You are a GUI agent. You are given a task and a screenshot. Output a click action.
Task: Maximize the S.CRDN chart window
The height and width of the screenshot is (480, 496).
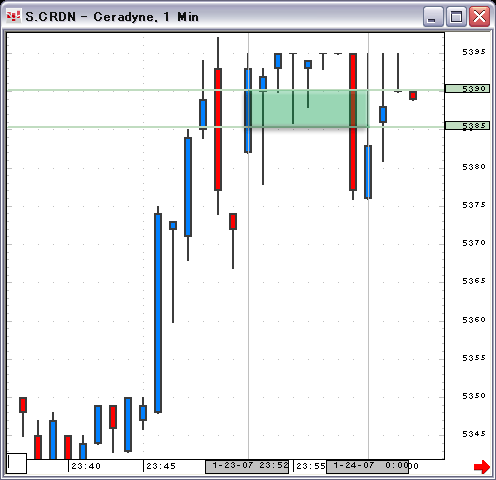coord(456,17)
